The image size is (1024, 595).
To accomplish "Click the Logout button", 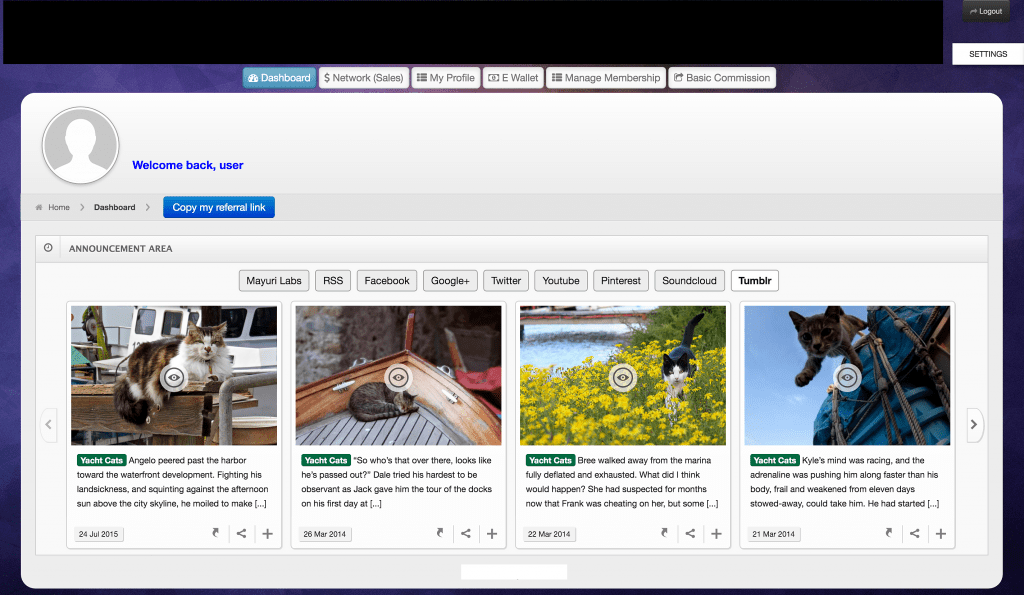I will click(986, 11).
